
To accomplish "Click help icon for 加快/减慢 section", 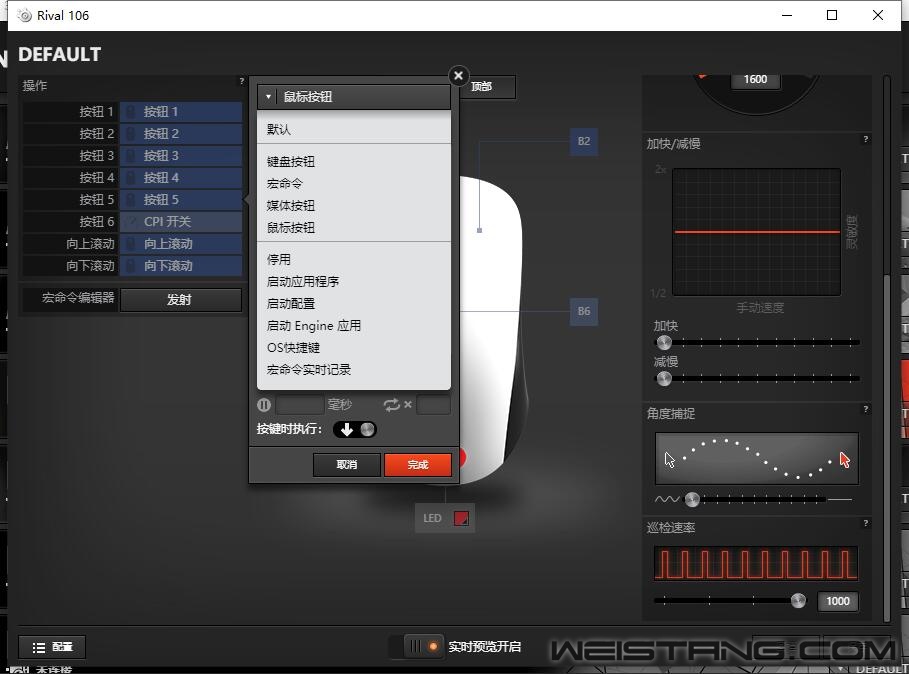I will pyautogui.click(x=865, y=139).
